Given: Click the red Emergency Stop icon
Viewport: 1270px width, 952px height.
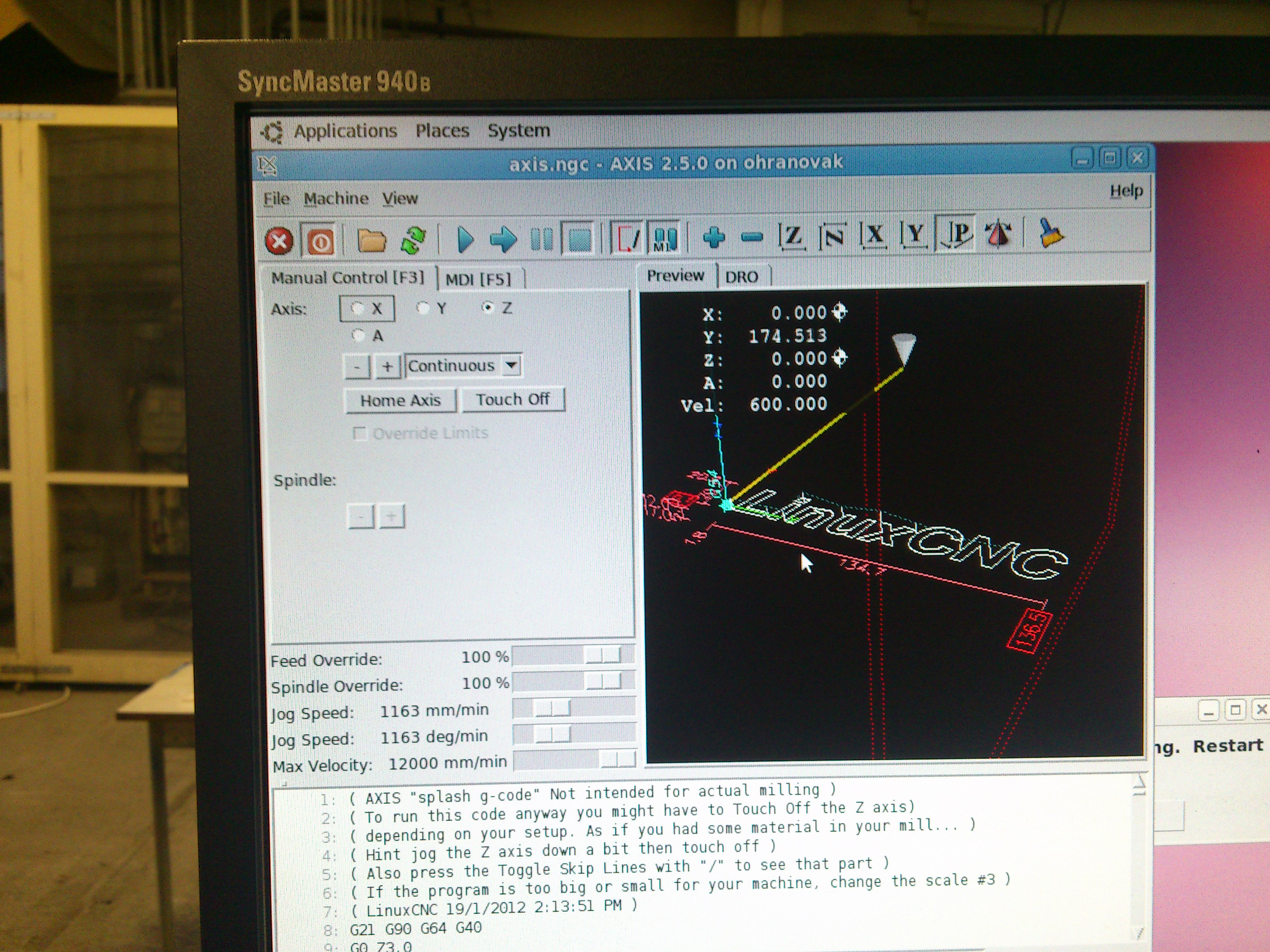Looking at the screenshot, I should tap(279, 241).
